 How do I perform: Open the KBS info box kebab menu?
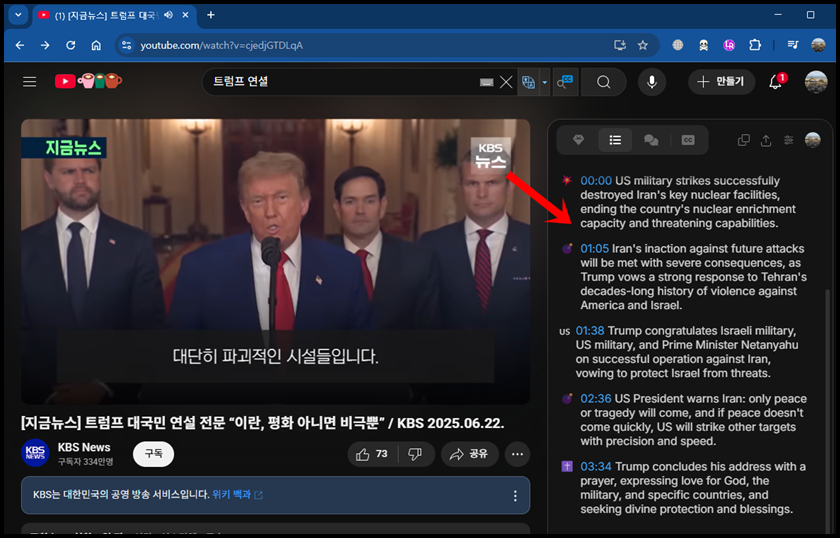point(515,496)
